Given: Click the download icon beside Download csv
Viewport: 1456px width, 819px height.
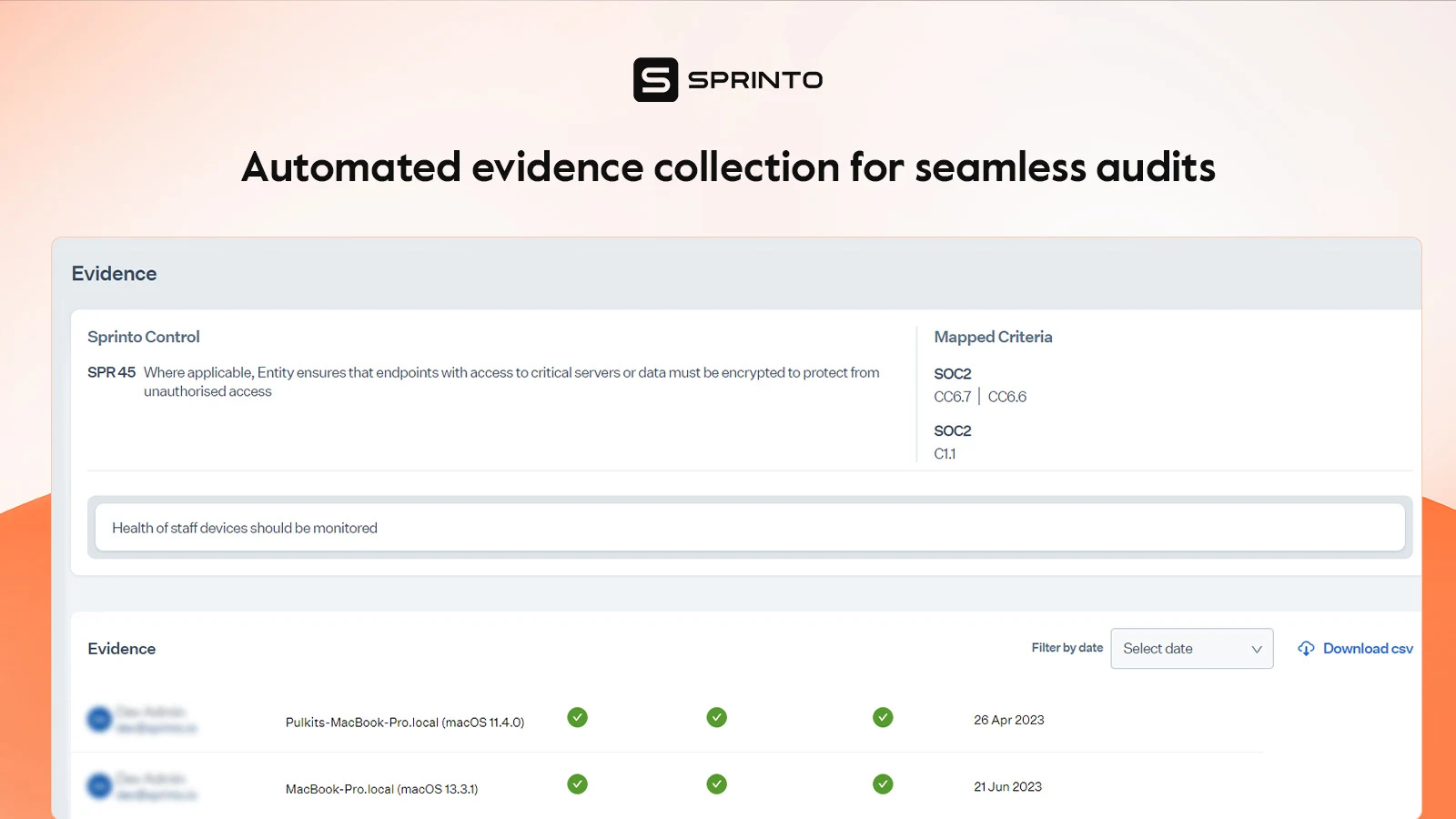Looking at the screenshot, I should coord(1305,648).
